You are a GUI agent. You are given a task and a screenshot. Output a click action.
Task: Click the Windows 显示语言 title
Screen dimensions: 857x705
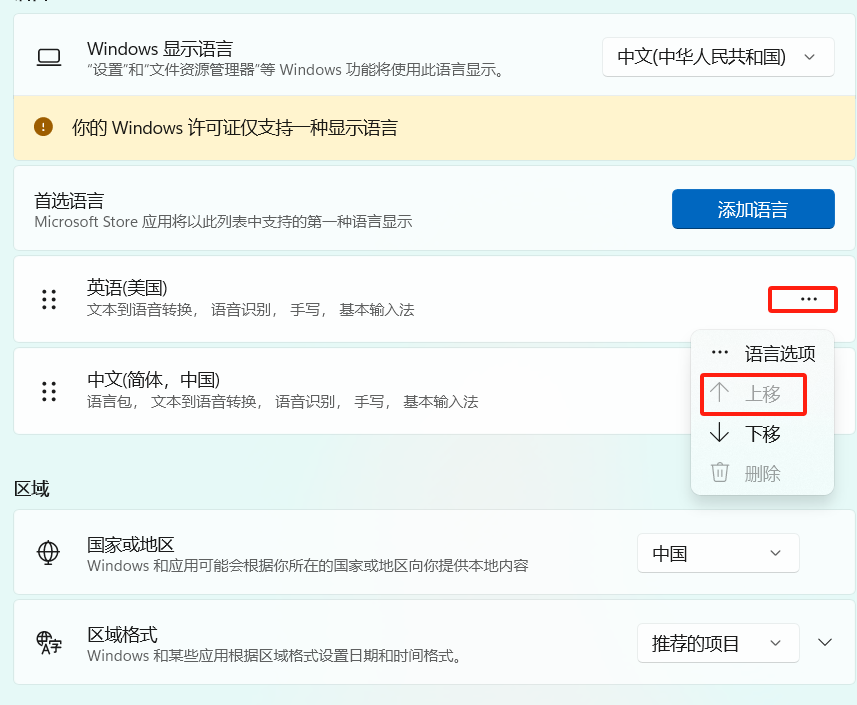coord(160,49)
